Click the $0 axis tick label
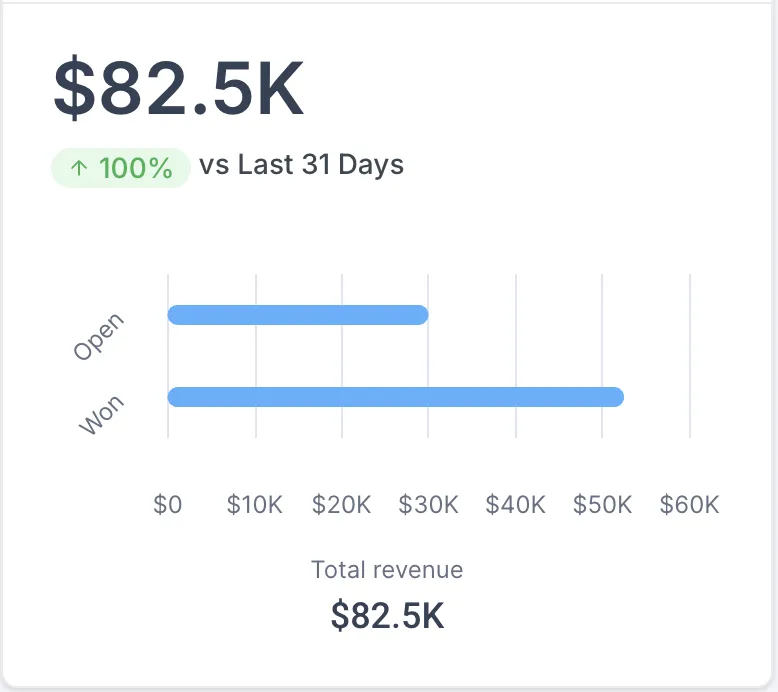 pyautogui.click(x=168, y=505)
